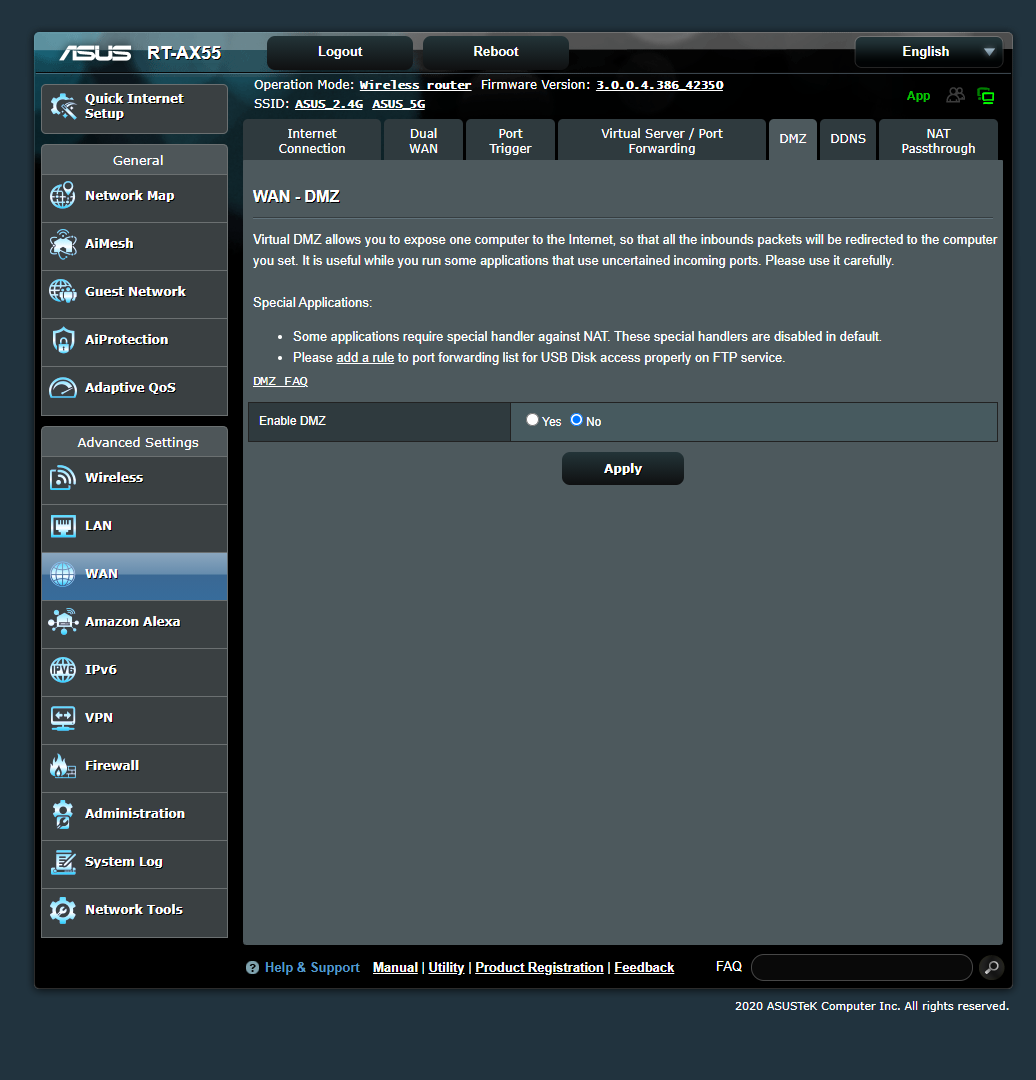Click the ASUS_2.4G SSID link

click(329, 104)
